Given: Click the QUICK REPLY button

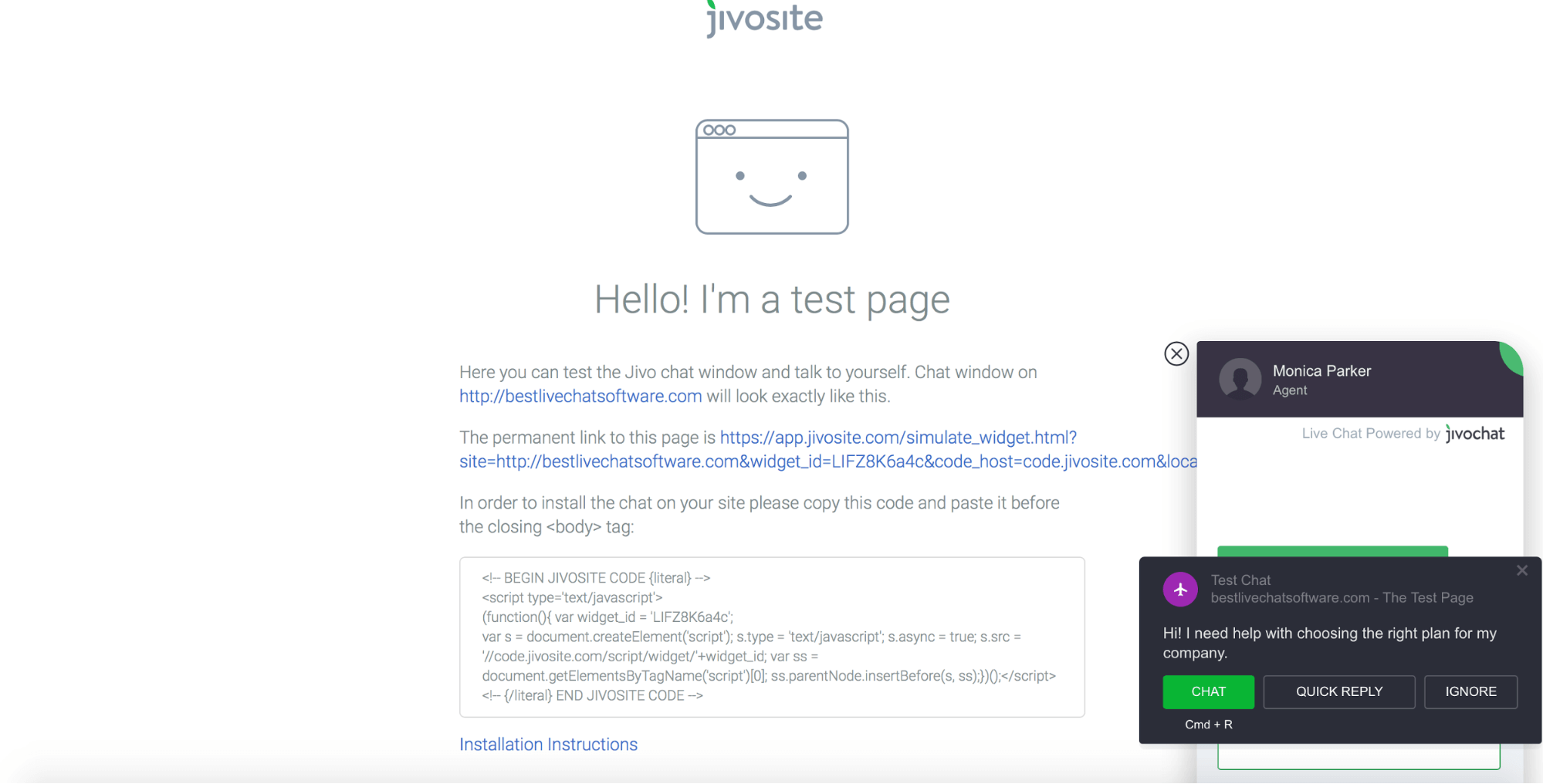Looking at the screenshot, I should pyautogui.click(x=1339, y=691).
